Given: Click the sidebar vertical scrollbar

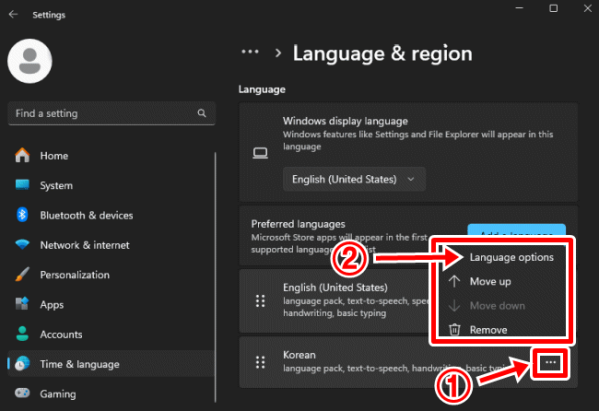Looking at the screenshot, I should point(215,277).
